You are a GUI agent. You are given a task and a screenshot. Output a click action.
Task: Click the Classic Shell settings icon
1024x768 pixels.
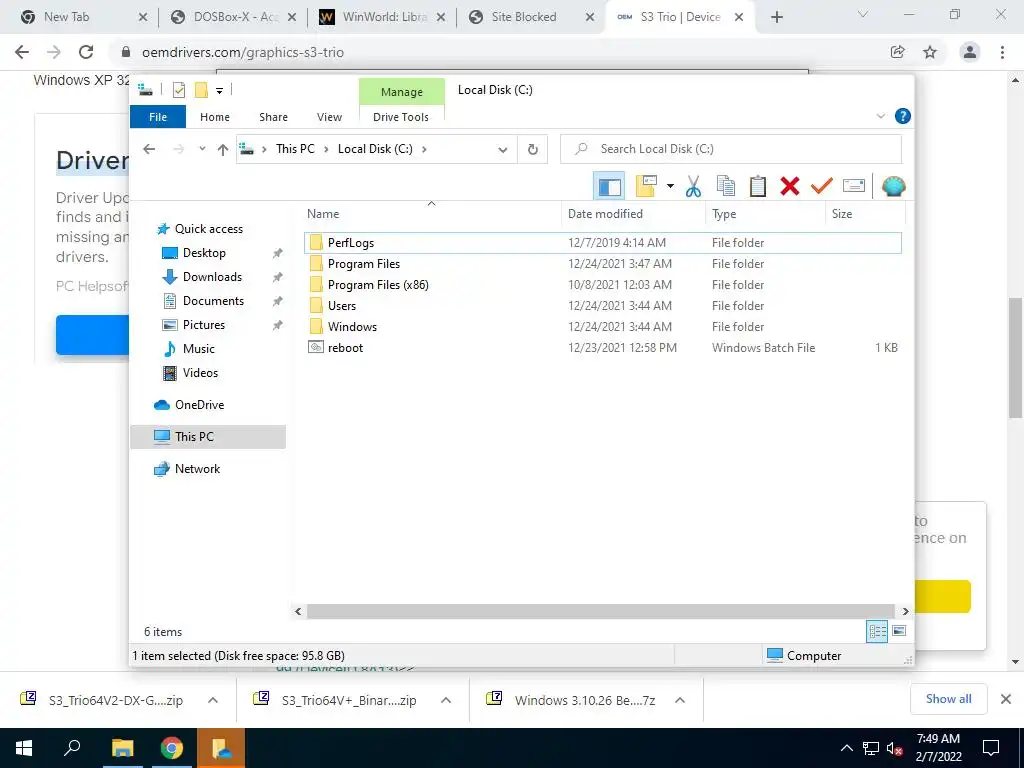click(893, 187)
